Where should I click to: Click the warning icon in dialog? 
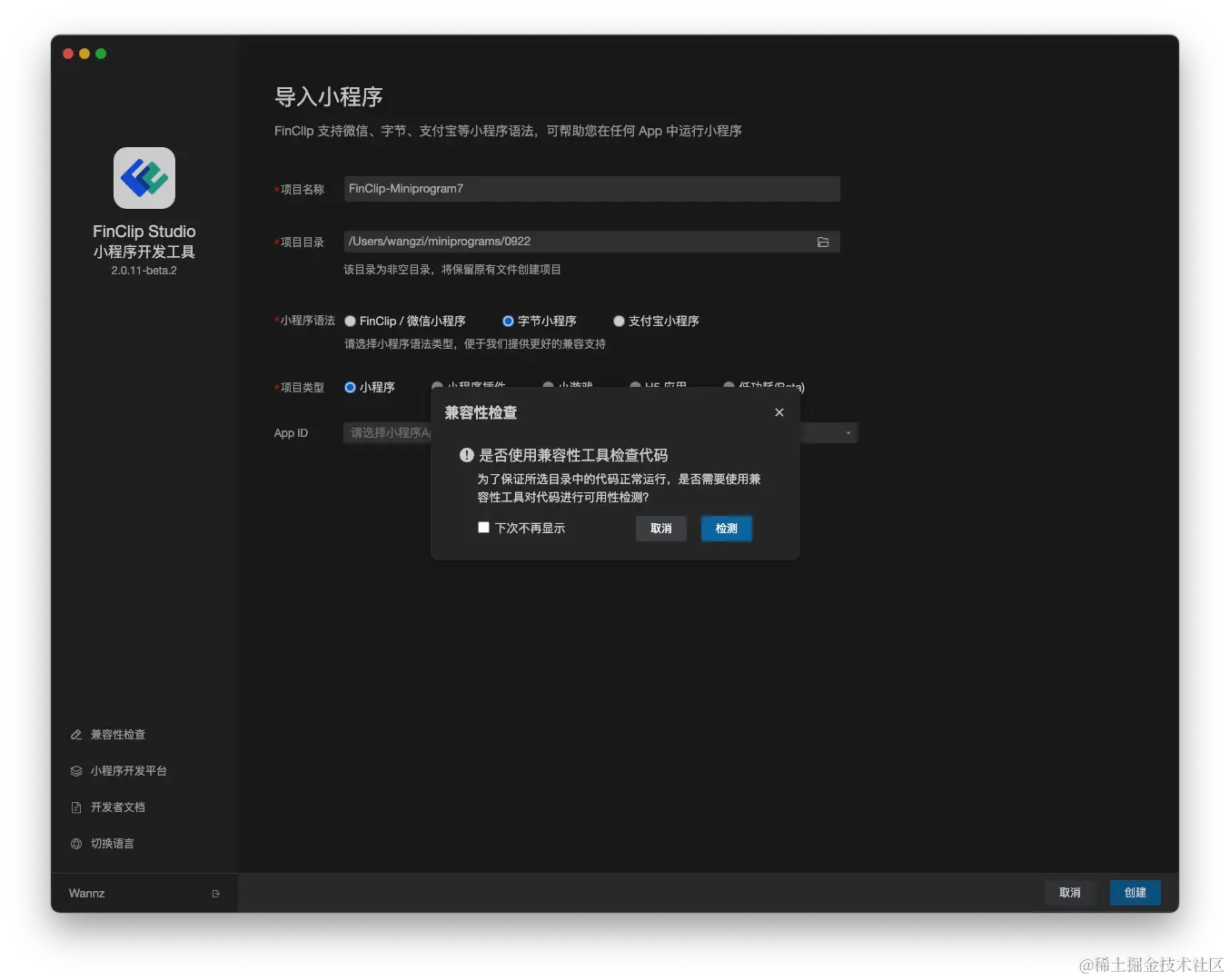tap(467, 455)
